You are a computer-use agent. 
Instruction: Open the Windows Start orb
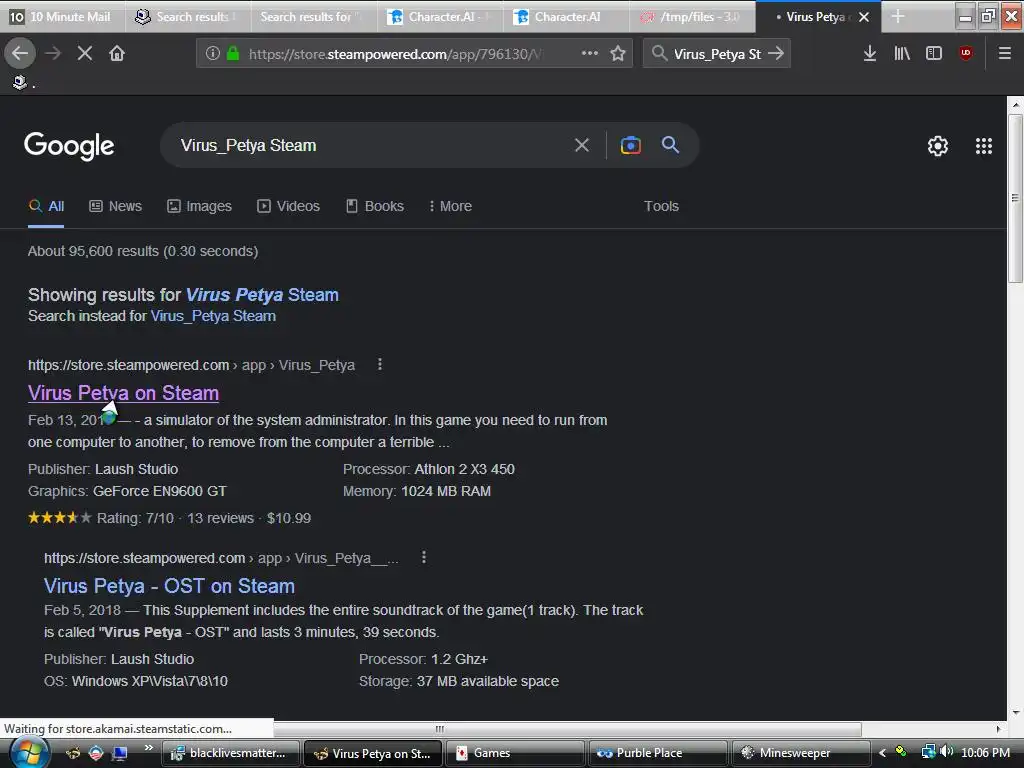point(29,753)
